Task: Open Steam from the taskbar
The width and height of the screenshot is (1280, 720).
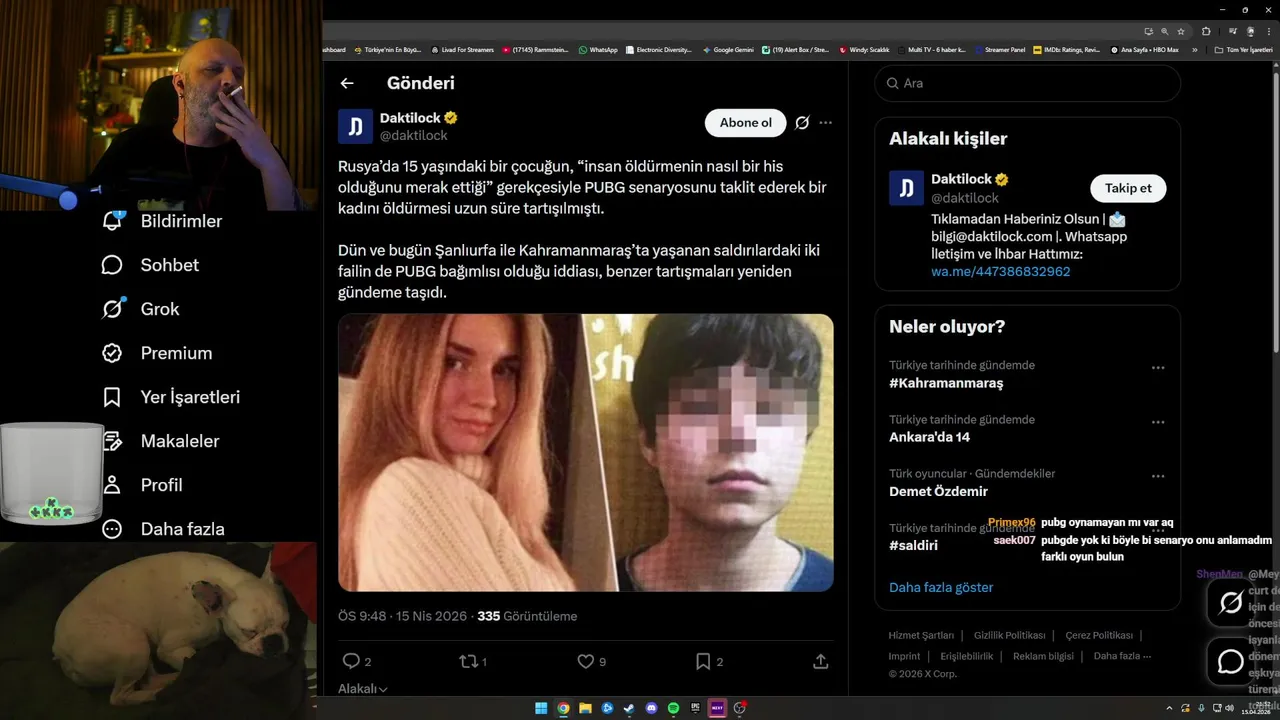Action: click(629, 708)
